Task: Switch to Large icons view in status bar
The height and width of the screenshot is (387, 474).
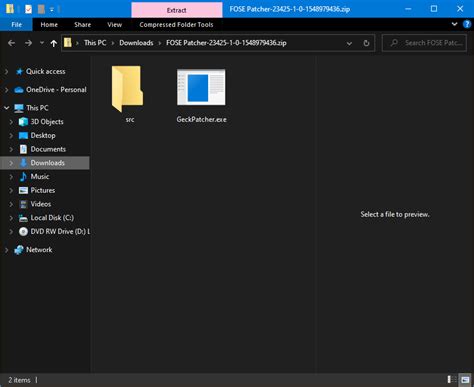Action: pos(465,379)
